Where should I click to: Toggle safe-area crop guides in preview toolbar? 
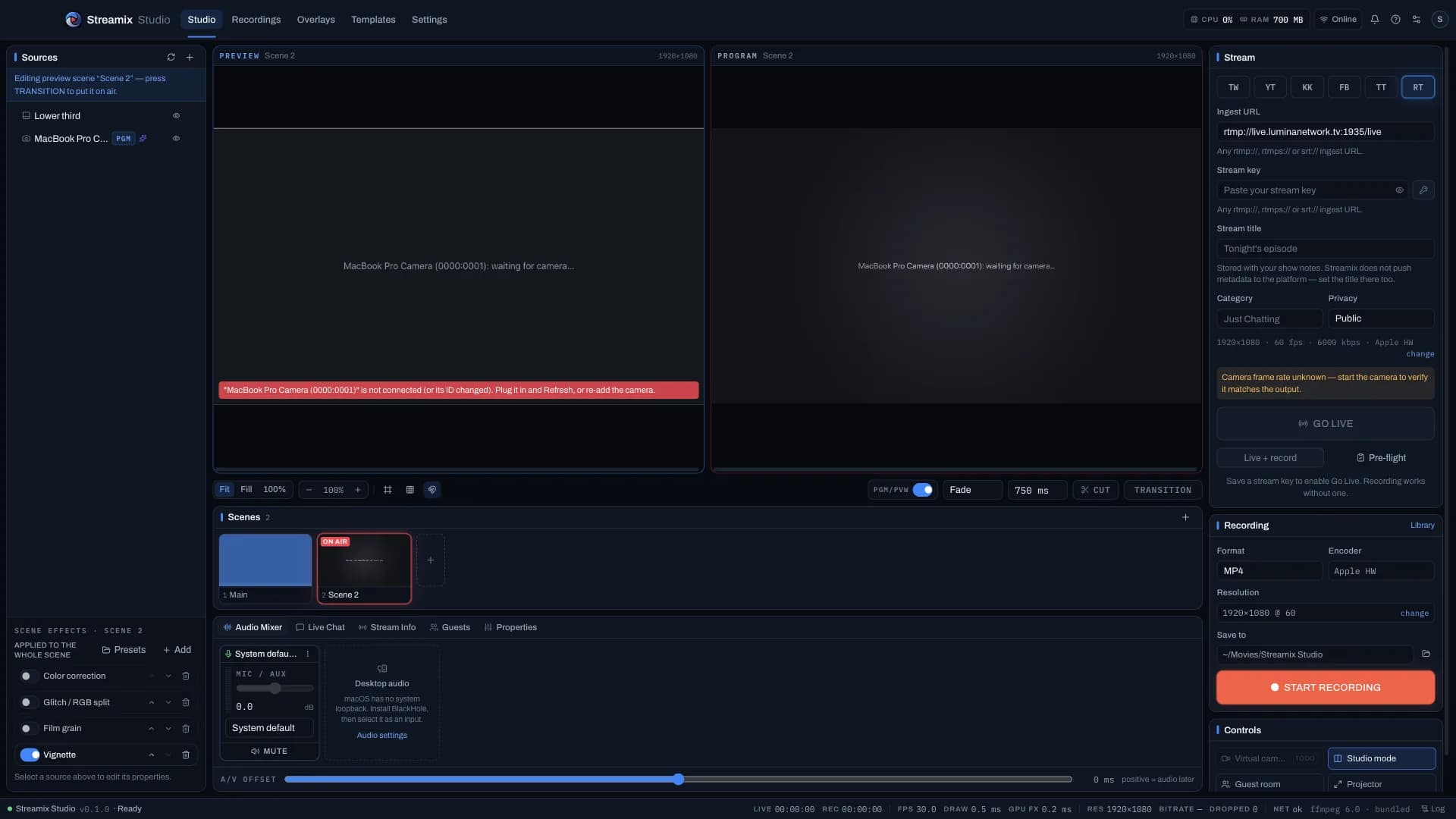(x=388, y=490)
